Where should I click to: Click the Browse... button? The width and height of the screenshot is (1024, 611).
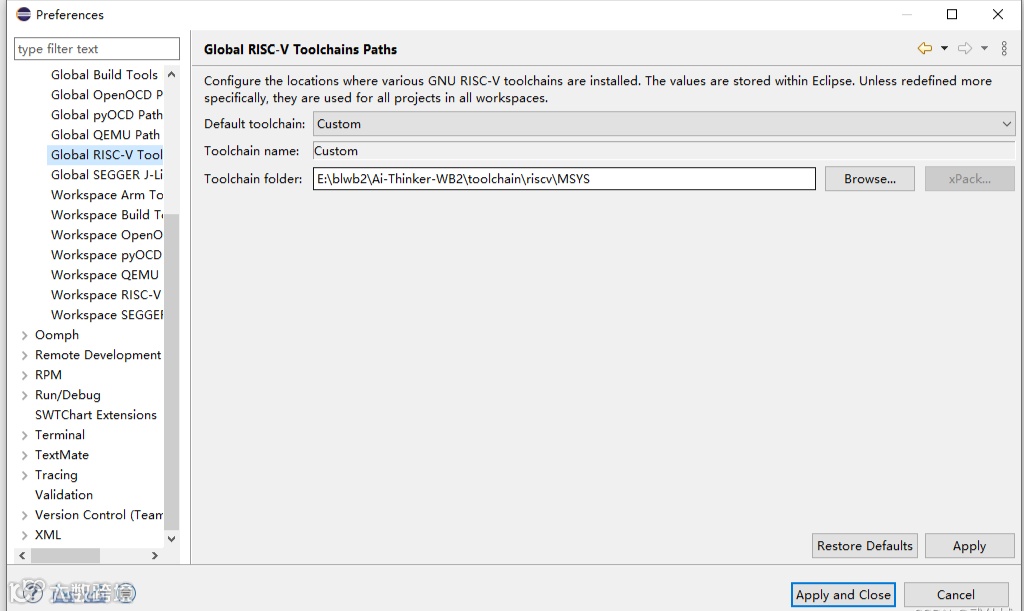tap(870, 179)
